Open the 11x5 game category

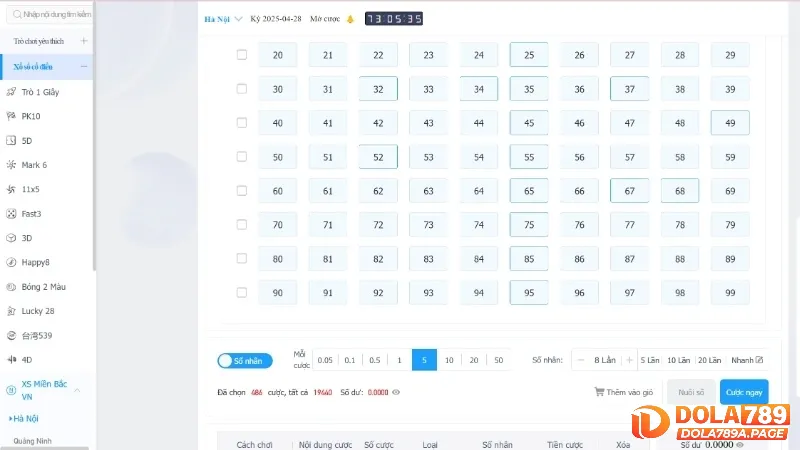coord(30,189)
